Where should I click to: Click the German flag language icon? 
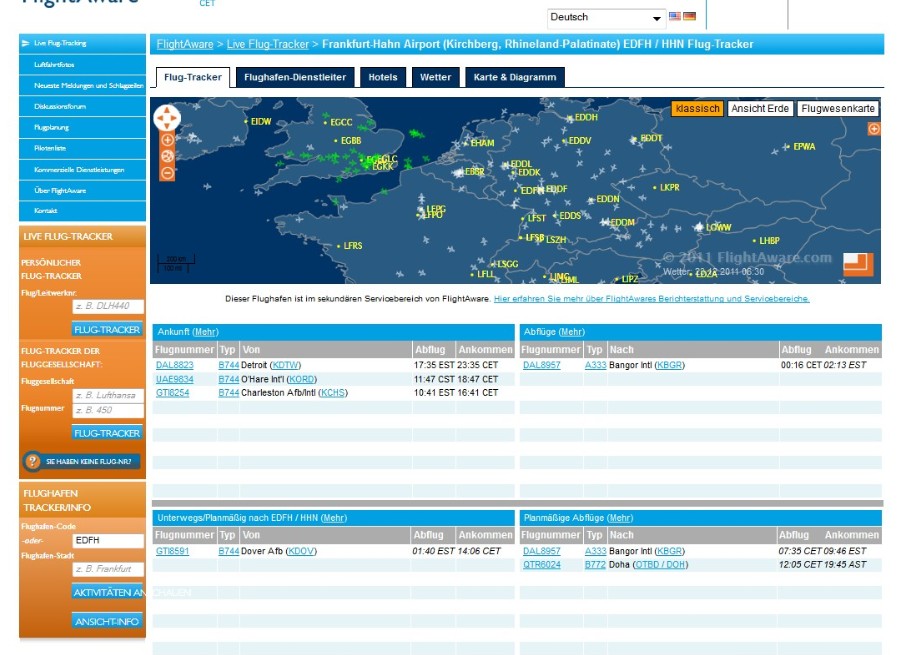(690, 17)
